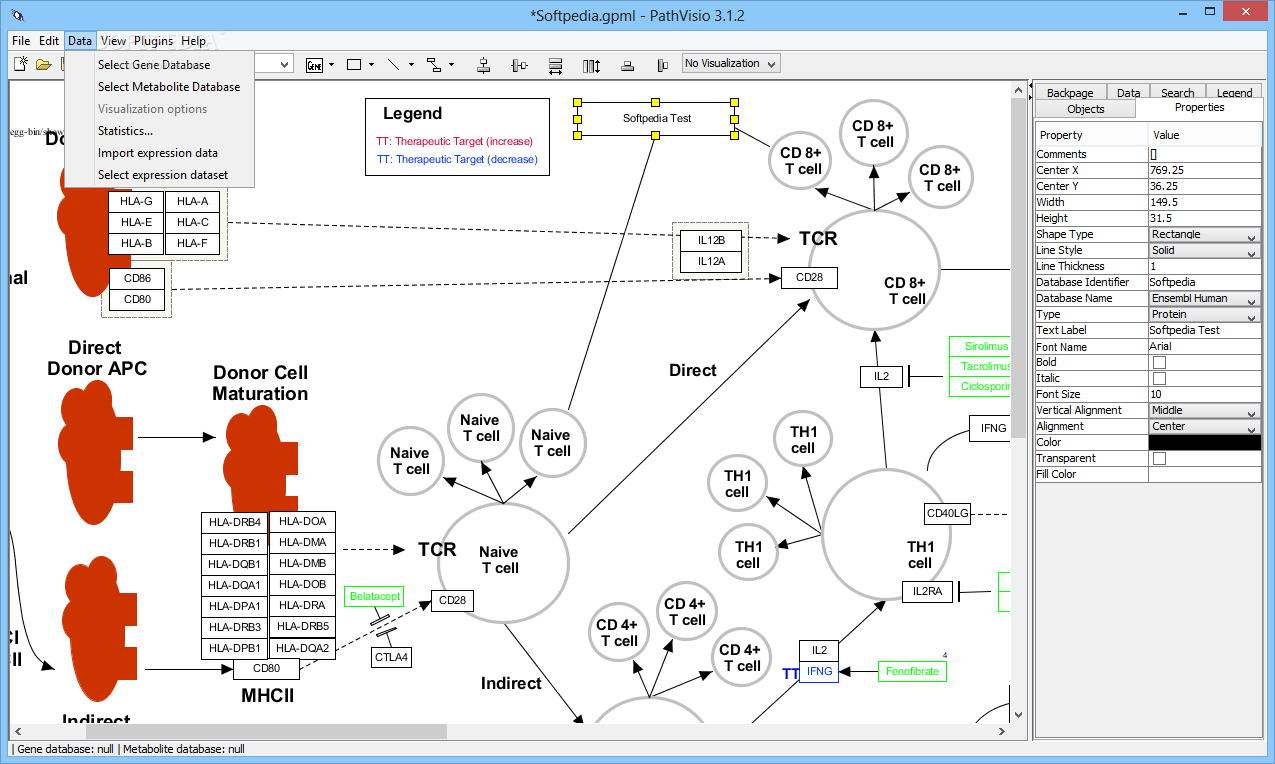1275x764 pixels.
Task: Select the rectangle shape tool
Action: click(354, 65)
